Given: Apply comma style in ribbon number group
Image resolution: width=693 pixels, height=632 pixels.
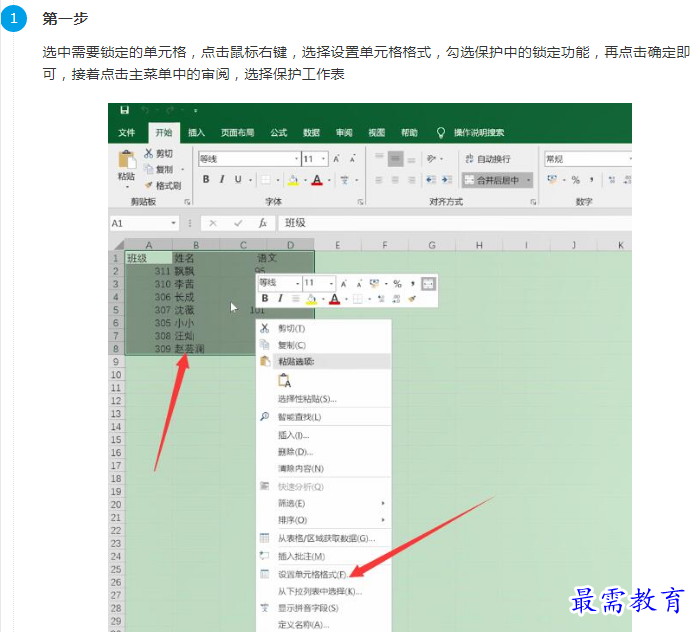Looking at the screenshot, I should click(591, 179).
